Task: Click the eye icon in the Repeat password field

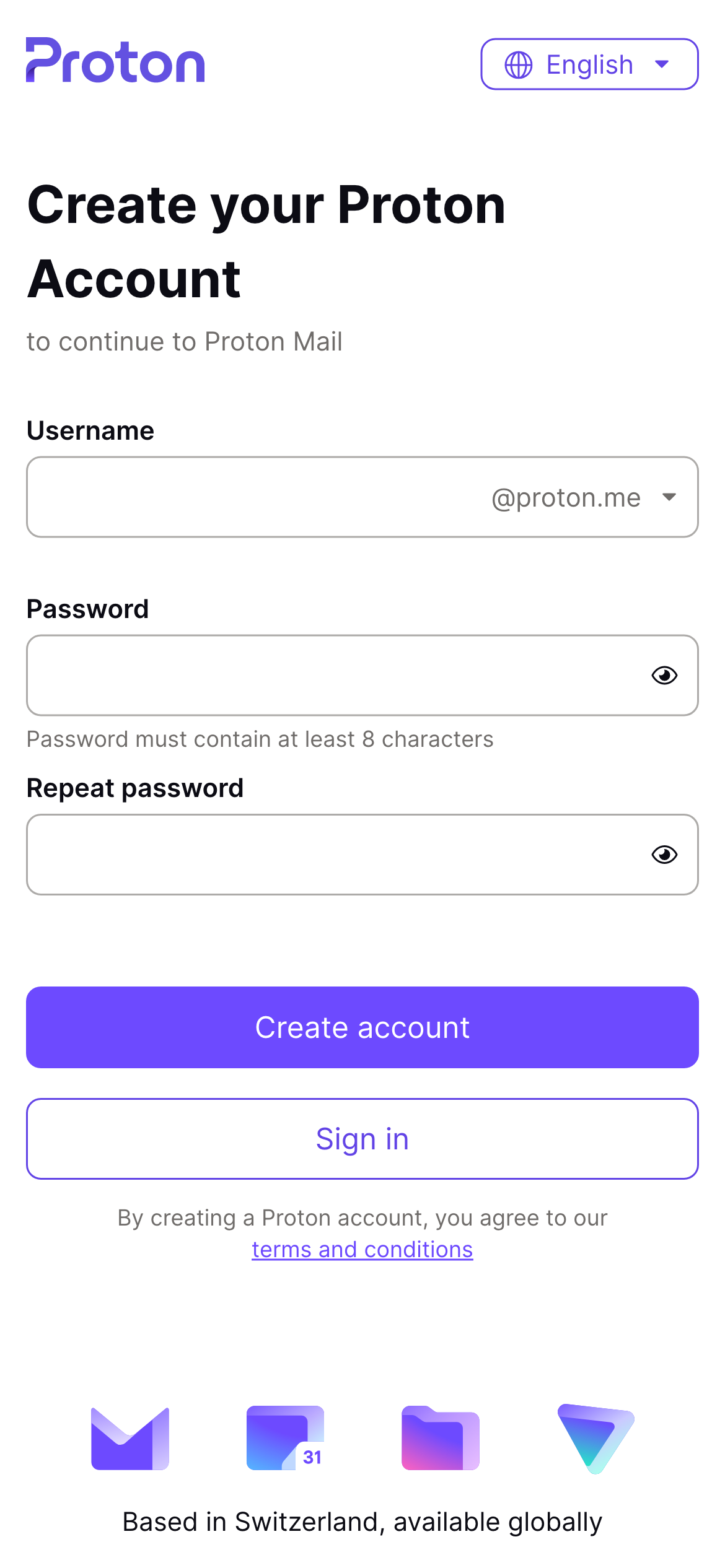Action: 663,855
